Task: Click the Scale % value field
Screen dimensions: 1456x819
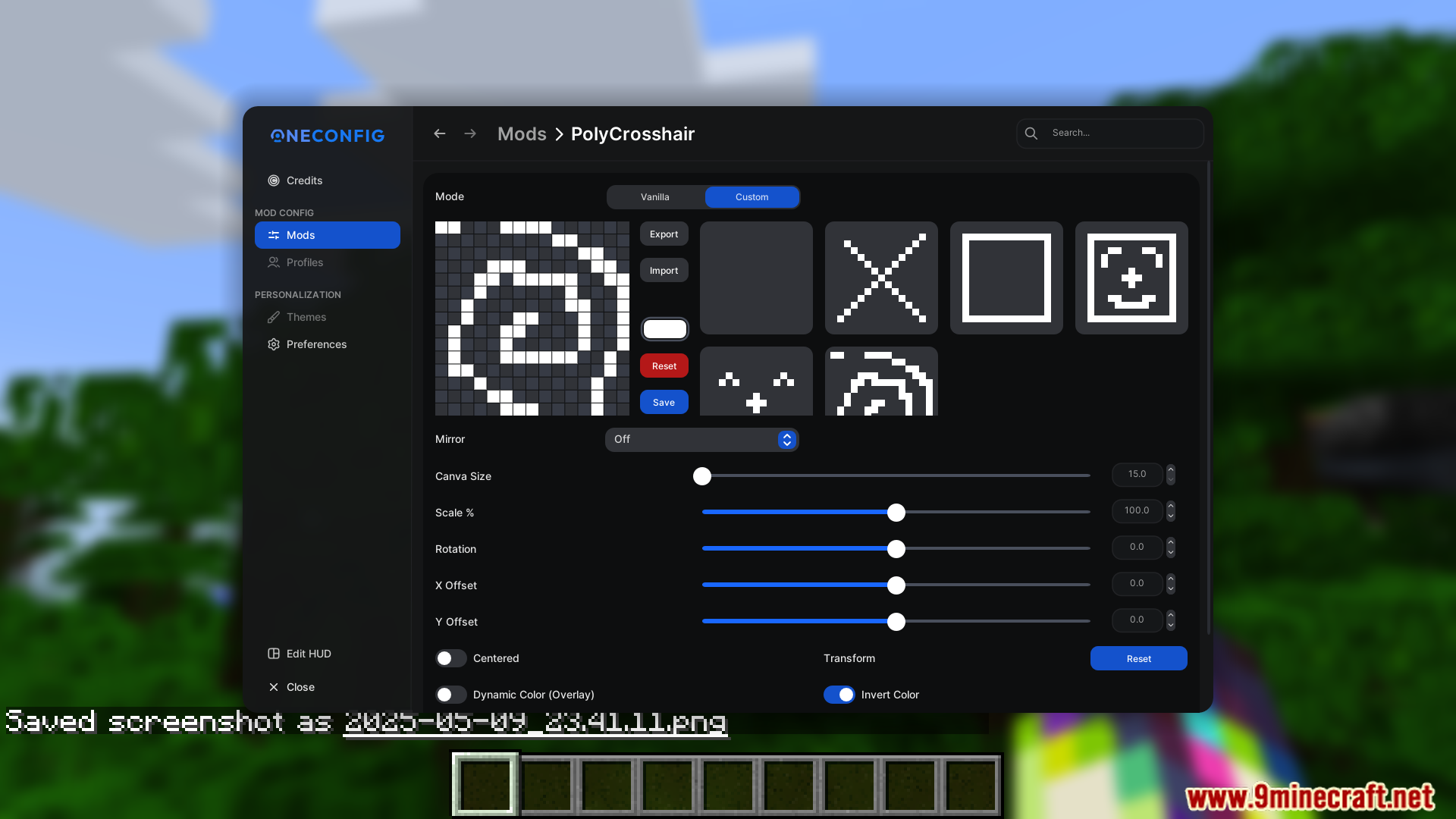Action: pyautogui.click(x=1137, y=511)
